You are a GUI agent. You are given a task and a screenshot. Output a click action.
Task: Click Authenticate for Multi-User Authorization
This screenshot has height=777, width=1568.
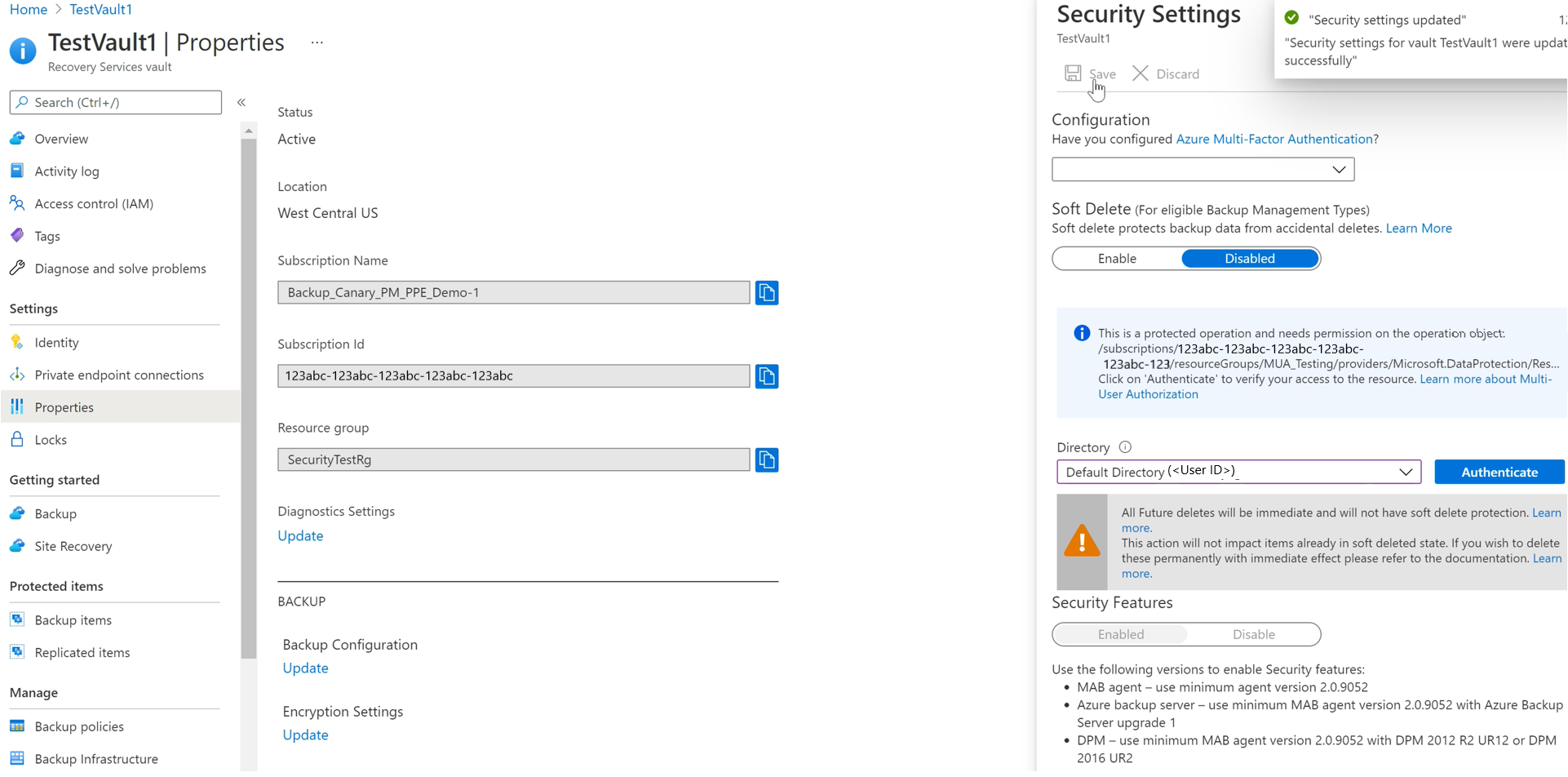pos(1499,472)
